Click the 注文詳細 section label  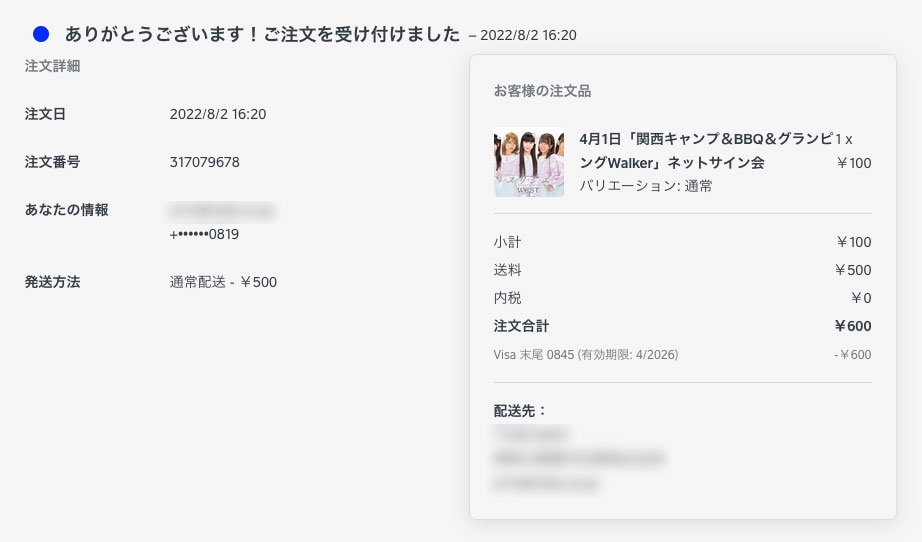pos(52,66)
